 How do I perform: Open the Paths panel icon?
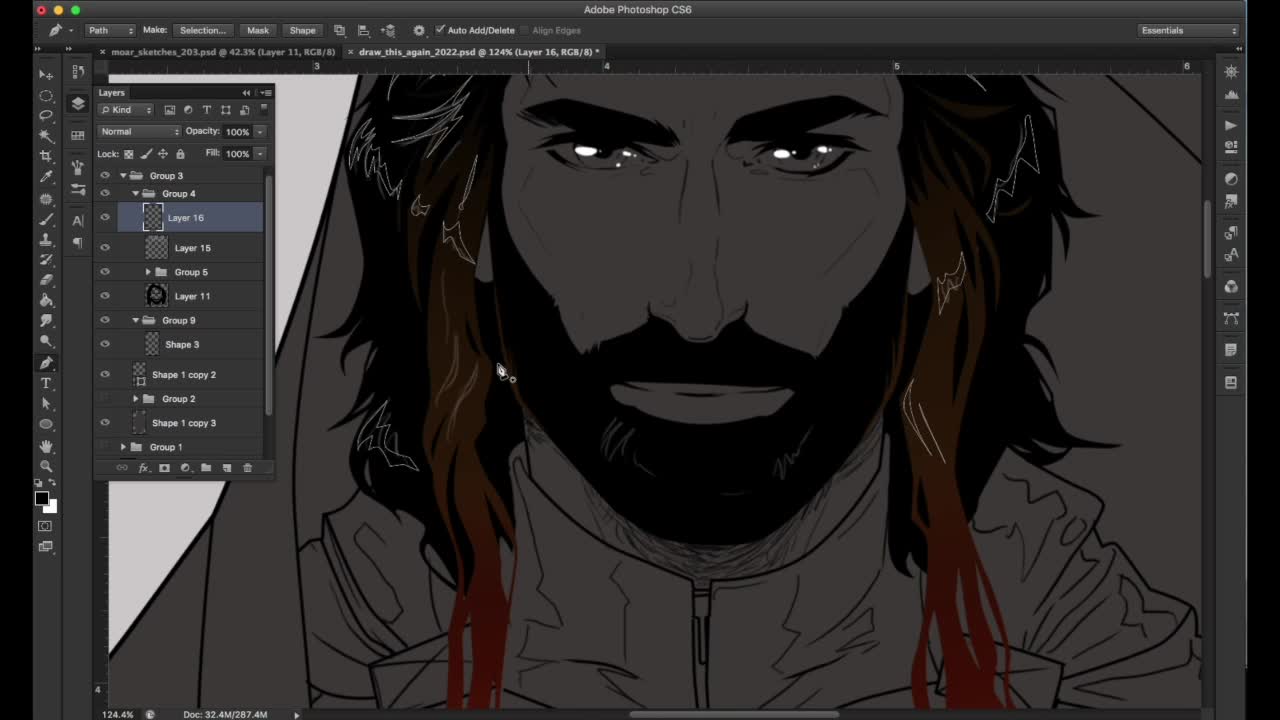pyautogui.click(x=1231, y=318)
